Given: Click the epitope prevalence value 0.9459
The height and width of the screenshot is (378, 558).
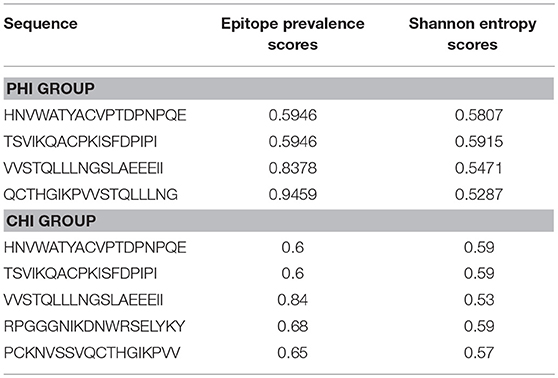Looking at the screenshot, I should click(x=293, y=194).
